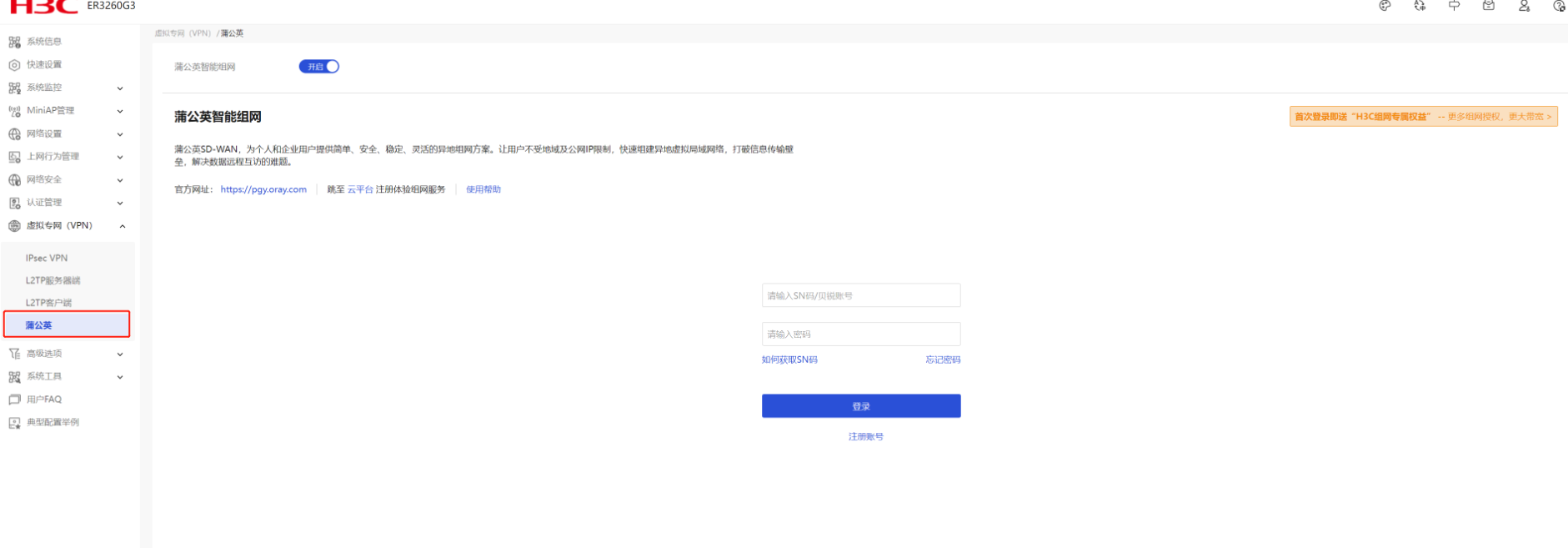Click the 蒲公英 breadcrumb text
This screenshot has width=1568, height=548.
(233, 33)
